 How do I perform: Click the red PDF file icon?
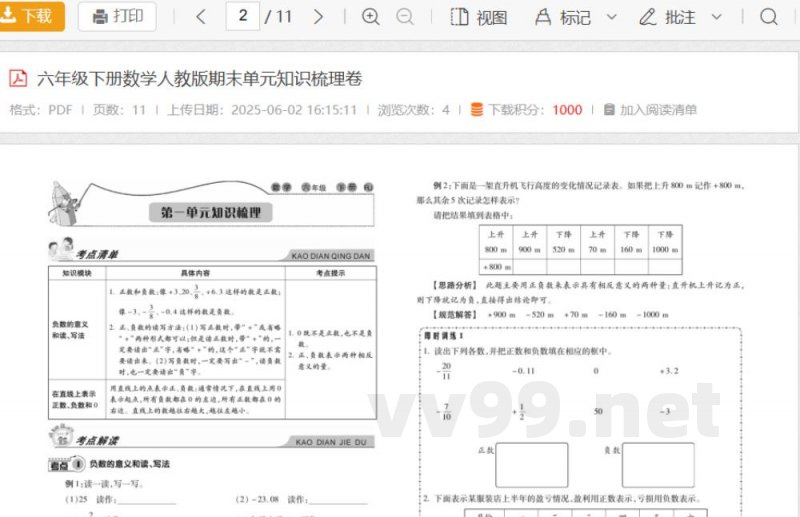click(18, 78)
